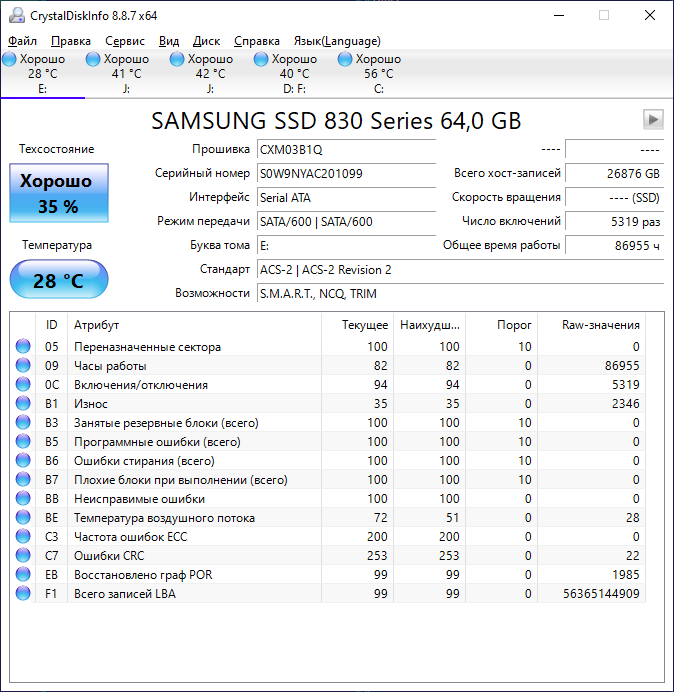The image size is (674, 692).
Task: Click status icon for attribute C3
Action: pyautogui.click(x=23, y=536)
